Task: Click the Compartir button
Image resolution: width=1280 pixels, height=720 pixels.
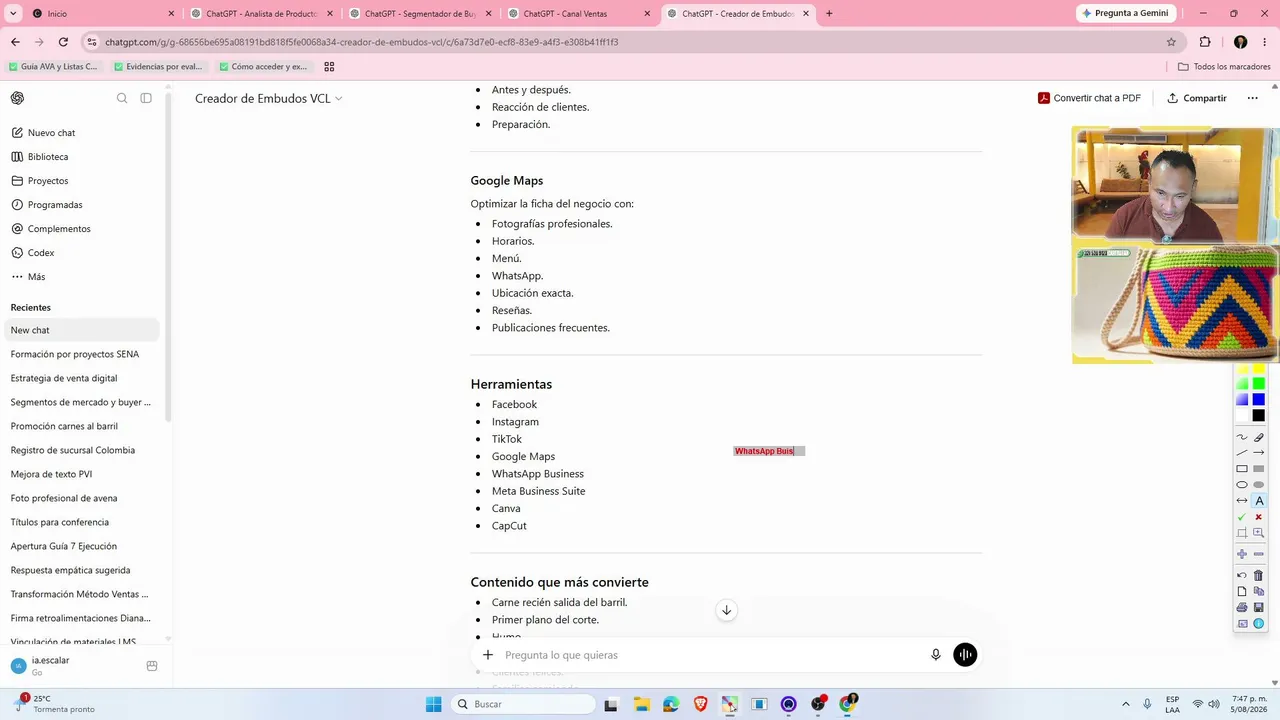Action: (x=1196, y=98)
